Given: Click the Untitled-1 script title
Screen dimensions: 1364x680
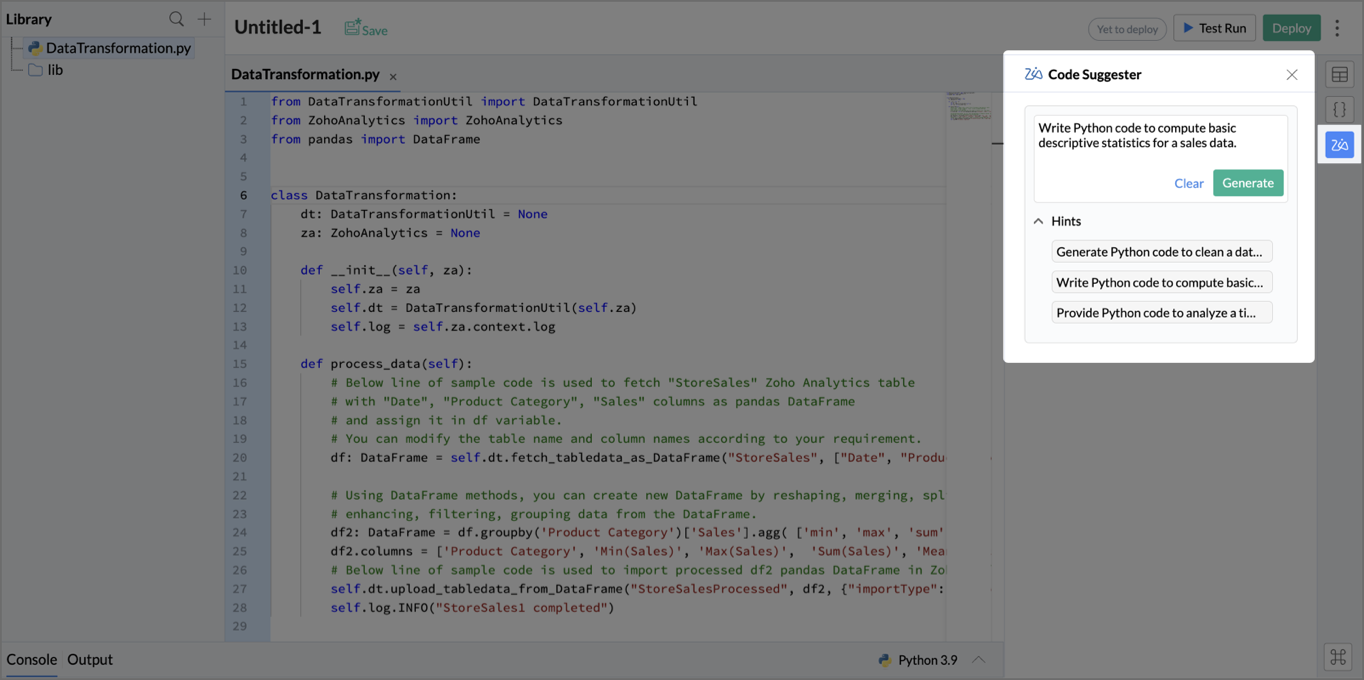Looking at the screenshot, I should tap(278, 27).
